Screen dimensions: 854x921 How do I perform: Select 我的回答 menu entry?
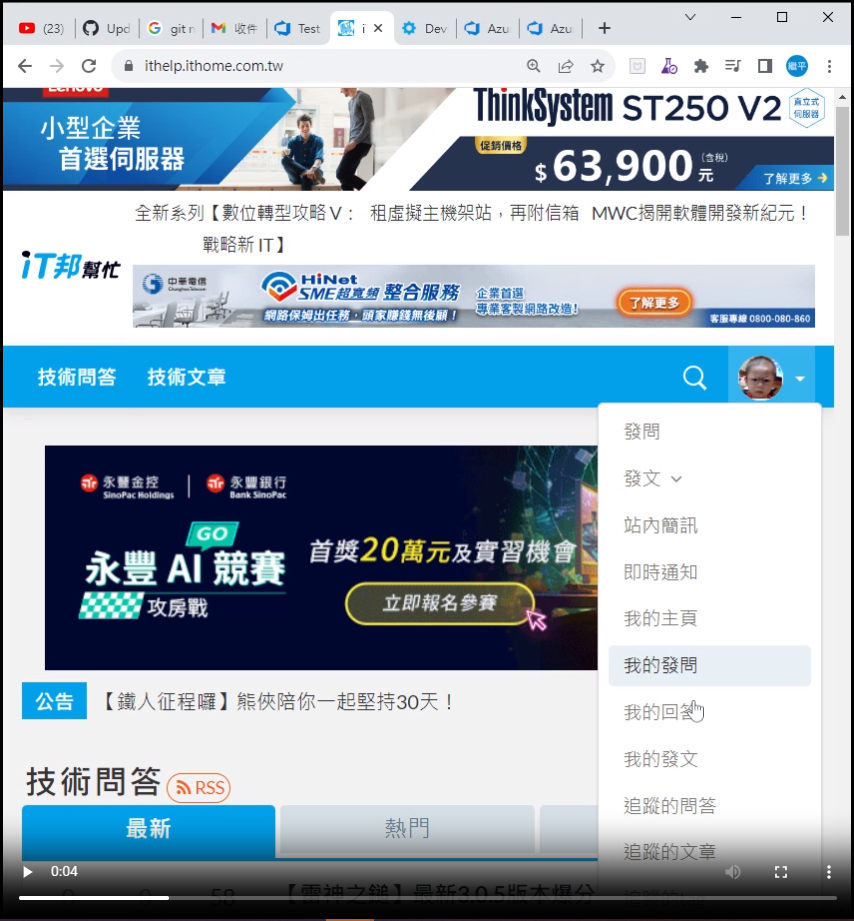pos(660,712)
